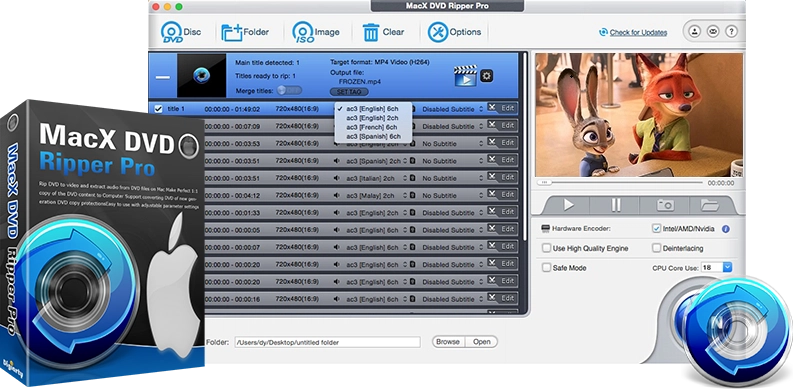Image resolution: width=793 pixels, height=389 pixels.
Task: Edit the Malay 2ch title
Action: pyautogui.click(x=501, y=194)
